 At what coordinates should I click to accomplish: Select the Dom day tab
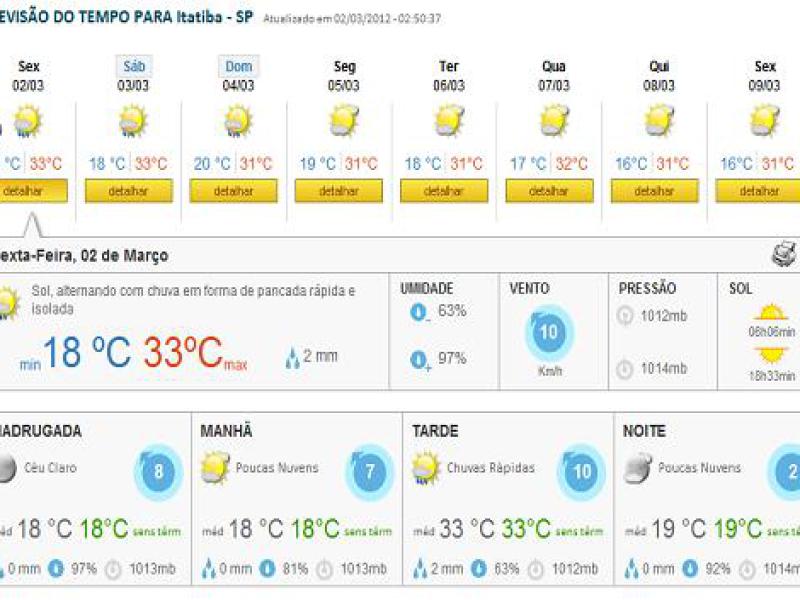point(238,67)
